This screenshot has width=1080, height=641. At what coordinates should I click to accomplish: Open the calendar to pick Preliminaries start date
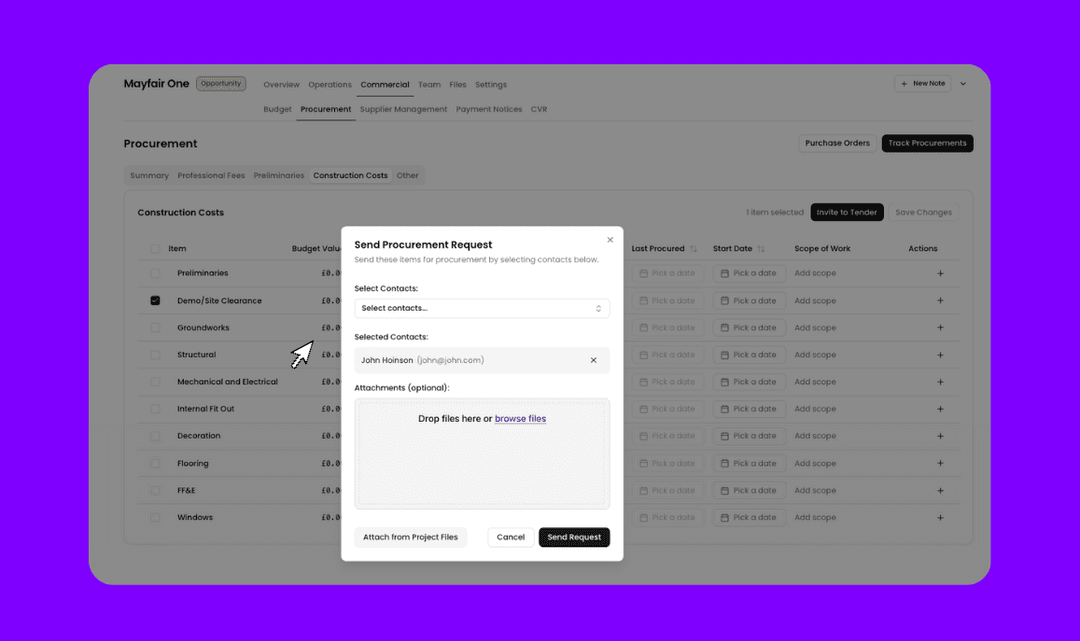(x=748, y=272)
